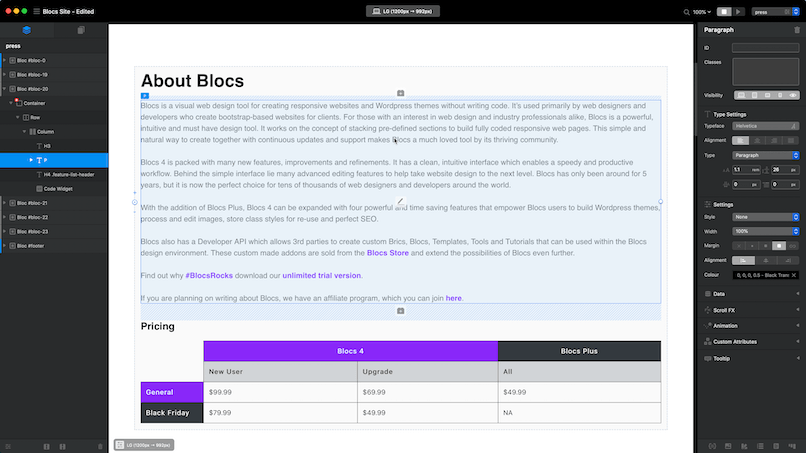This screenshot has width=806, height=453.
Task: Set Settings alignment to left icon
Action: pos(743,261)
